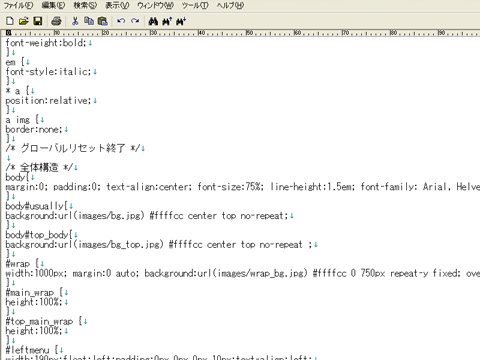Copy selection with the copy icon
This screenshot has height=360, width=480.
[89, 21]
